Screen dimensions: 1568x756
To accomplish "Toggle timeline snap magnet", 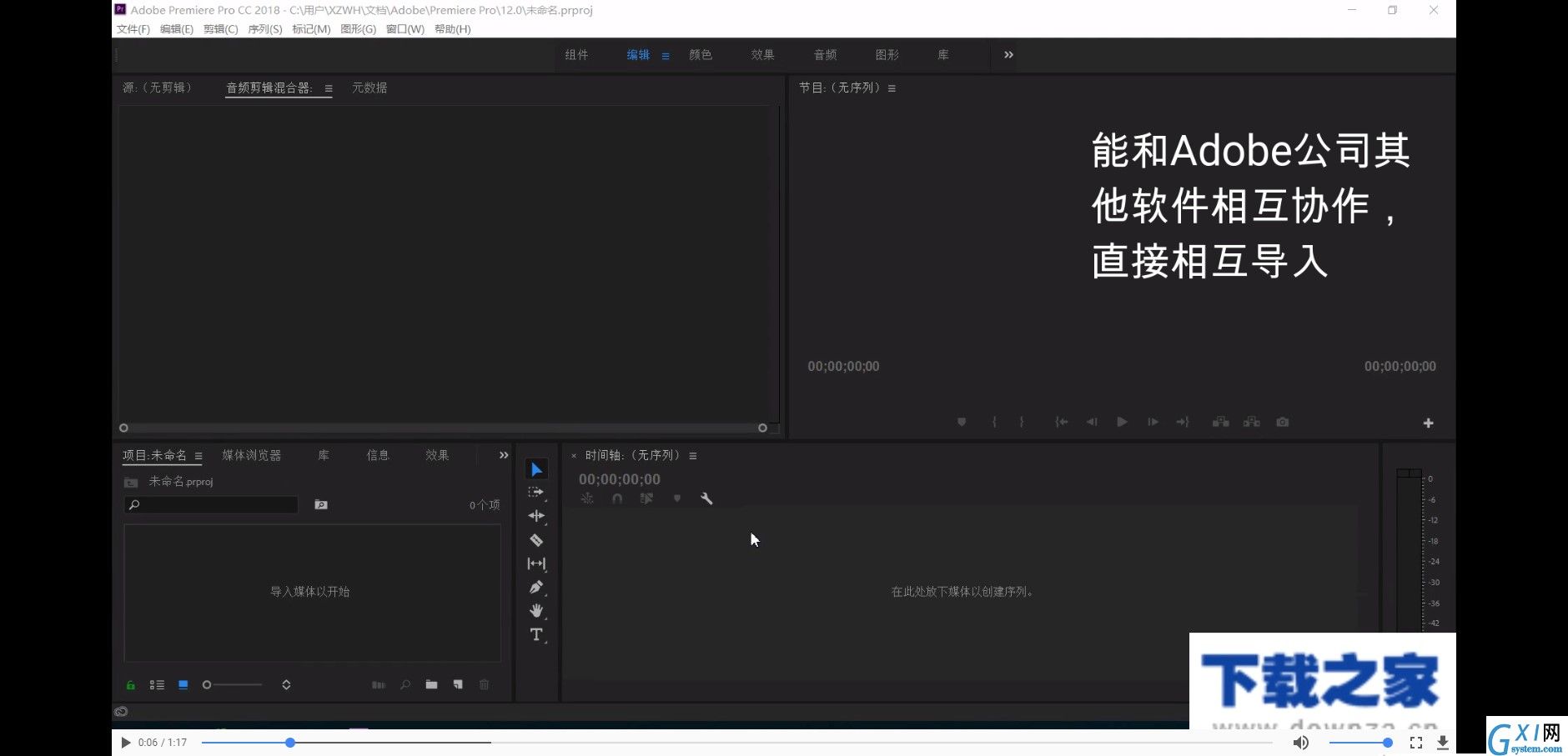I will 617,498.
